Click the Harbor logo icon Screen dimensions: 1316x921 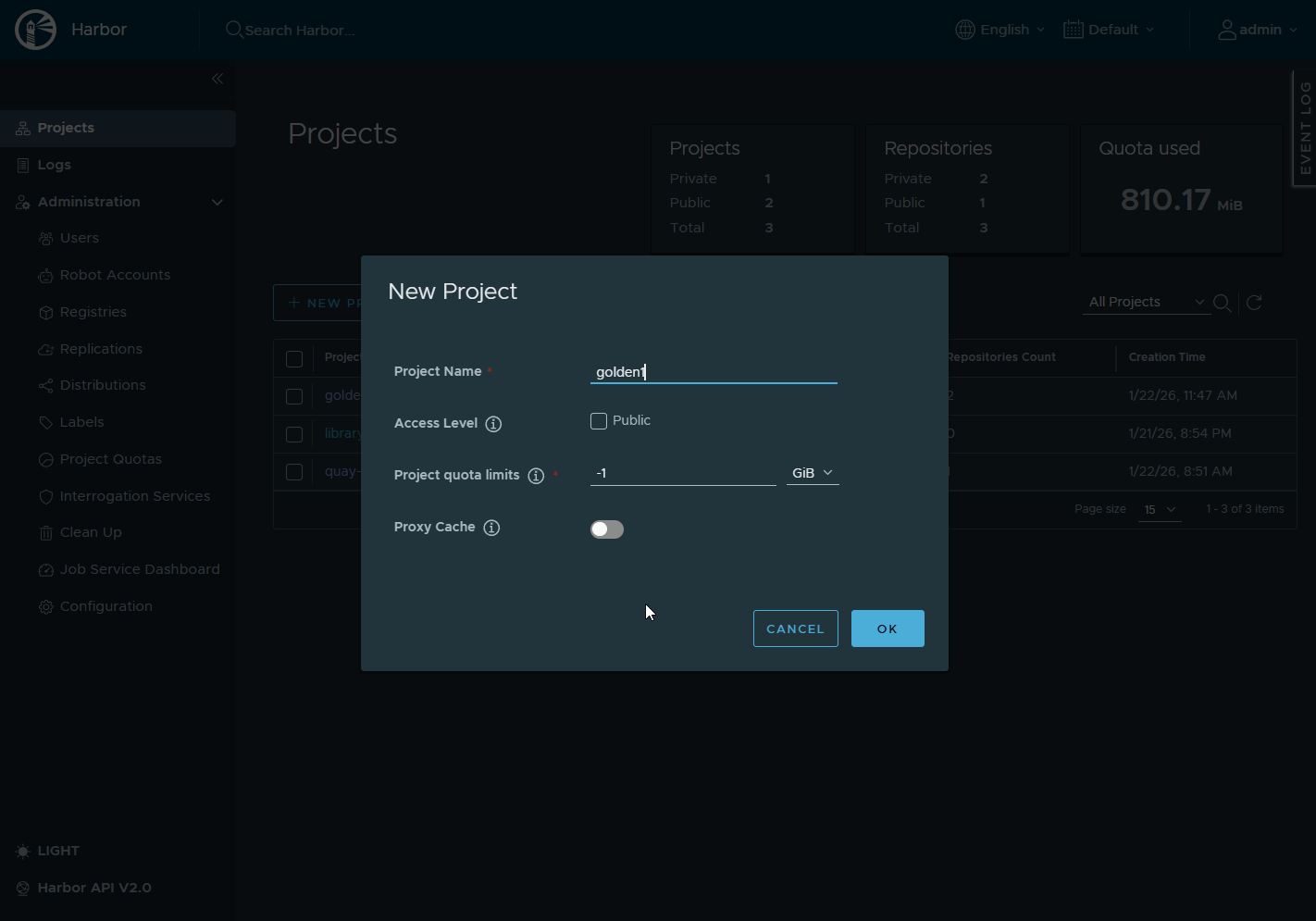pos(36,30)
